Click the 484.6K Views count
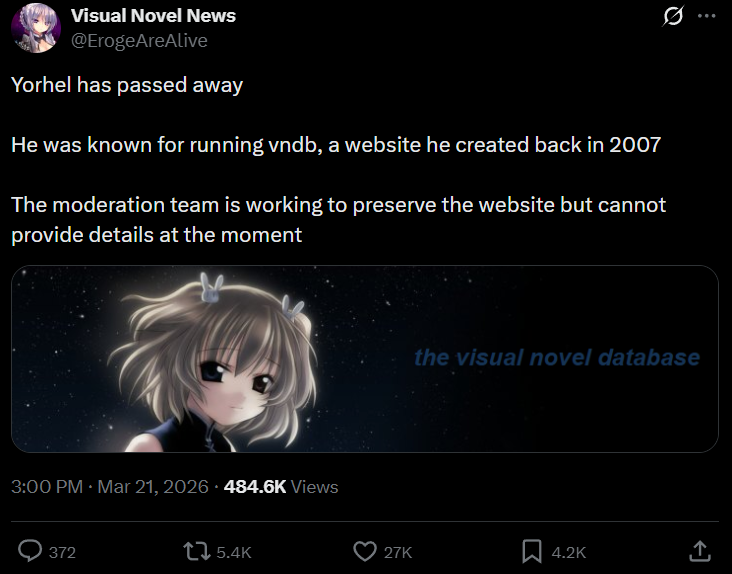The width and height of the screenshot is (732, 574). tap(281, 487)
